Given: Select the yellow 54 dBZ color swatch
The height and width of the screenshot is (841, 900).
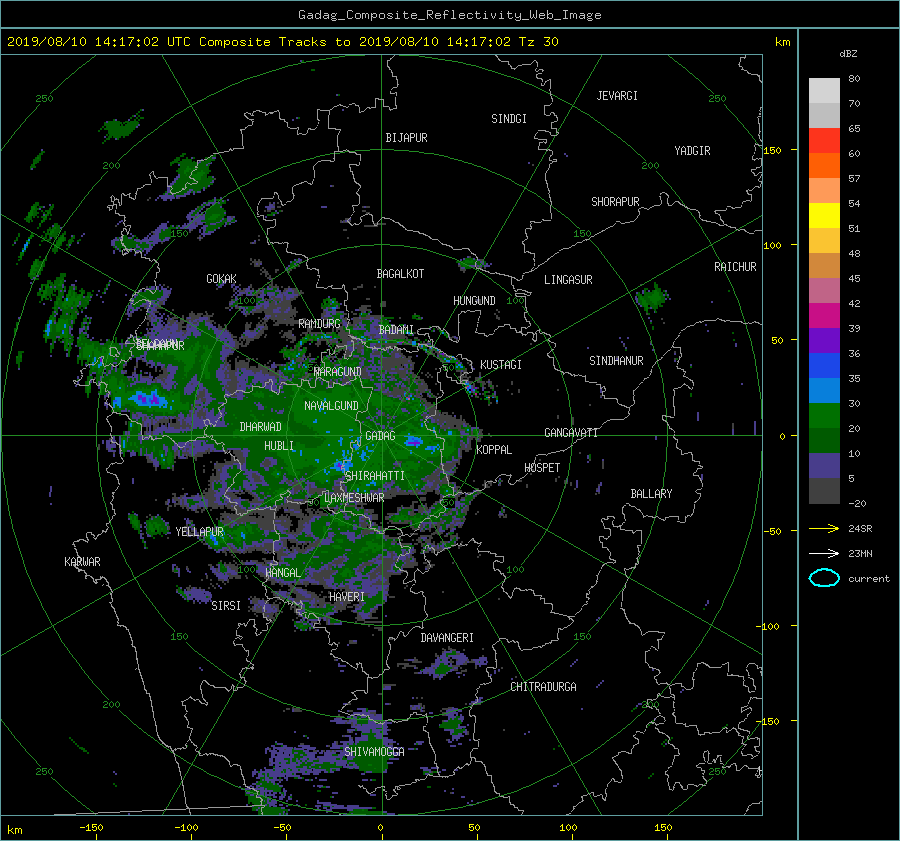Looking at the screenshot, I should pos(824,215).
